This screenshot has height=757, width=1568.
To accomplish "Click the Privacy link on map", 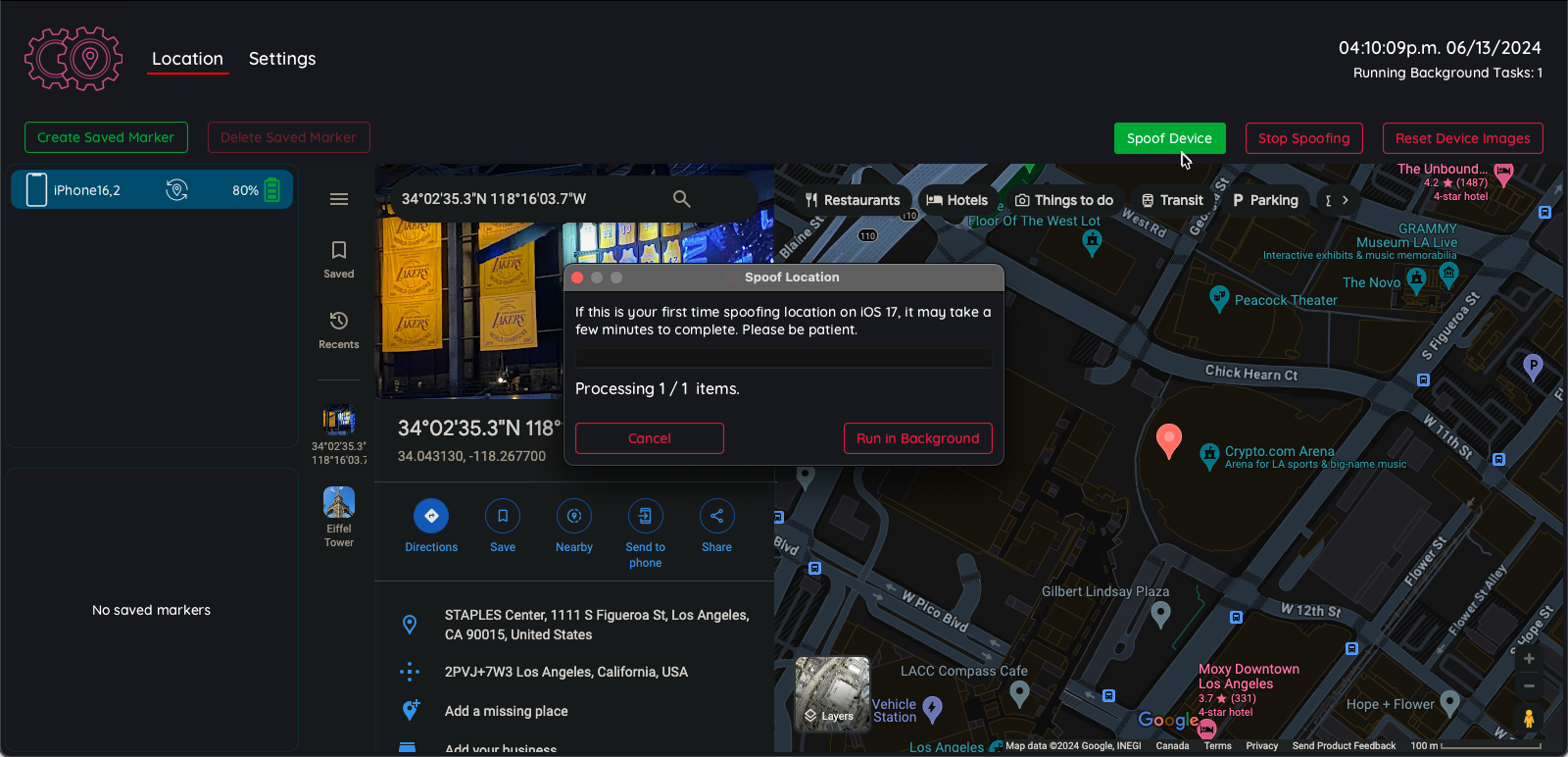I will pos(1262,746).
